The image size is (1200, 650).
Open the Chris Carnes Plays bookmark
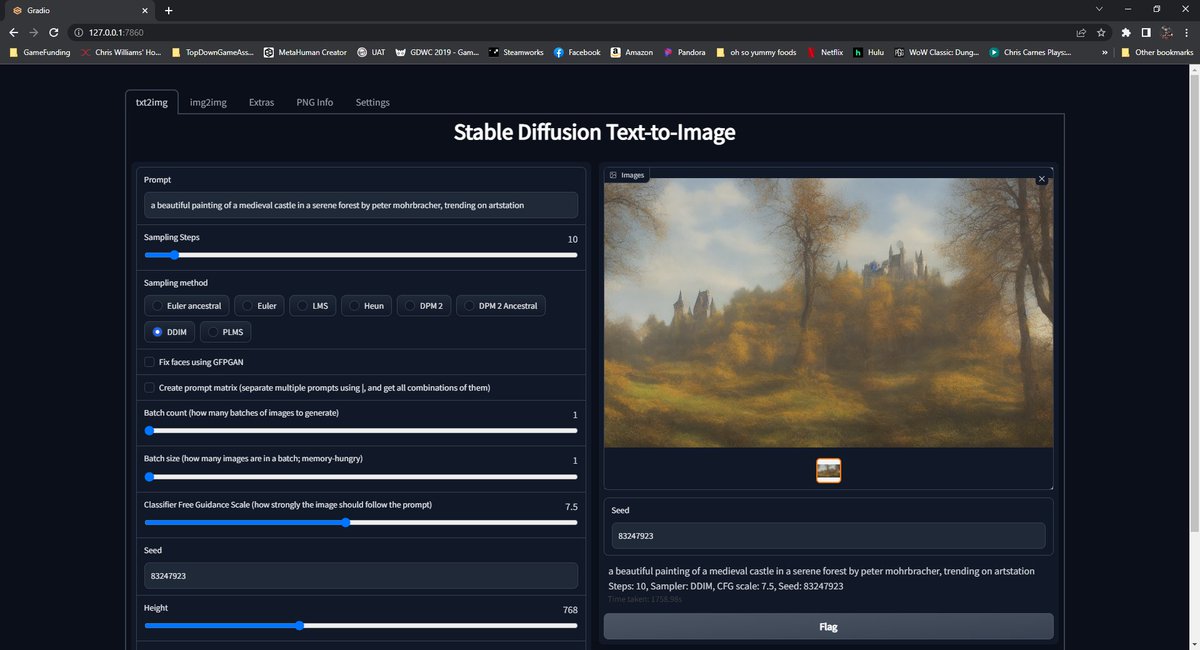pyautogui.click(x=1030, y=52)
